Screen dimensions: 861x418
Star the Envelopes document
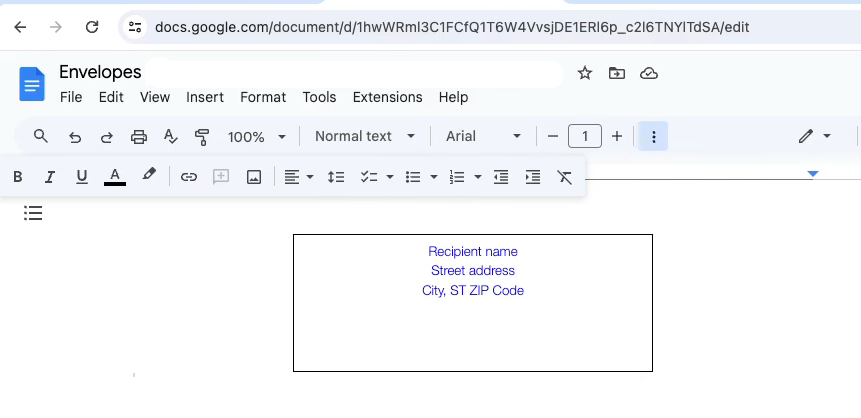click(585, 73)
